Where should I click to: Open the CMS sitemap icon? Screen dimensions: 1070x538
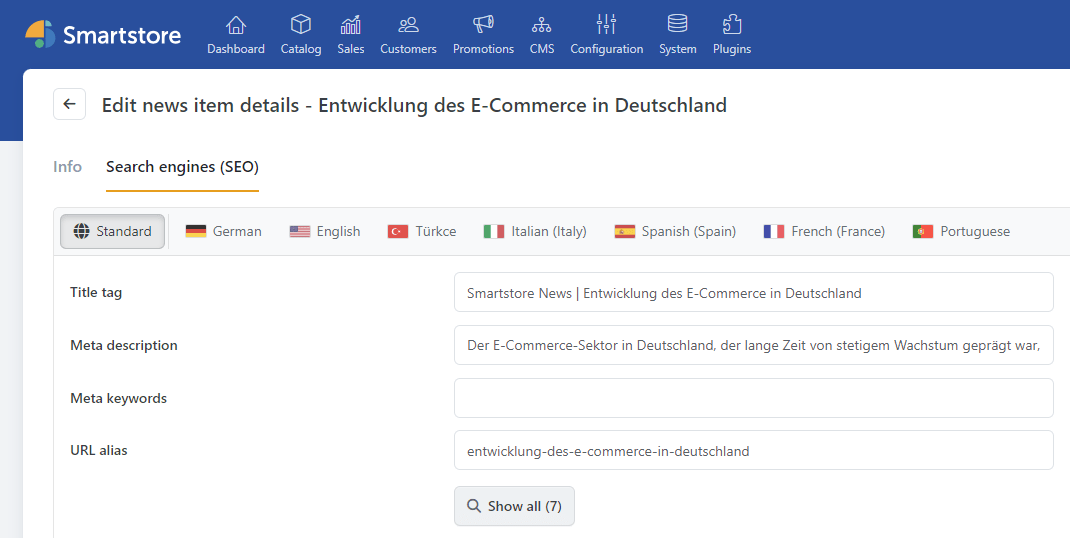click(x=541, y=25)
